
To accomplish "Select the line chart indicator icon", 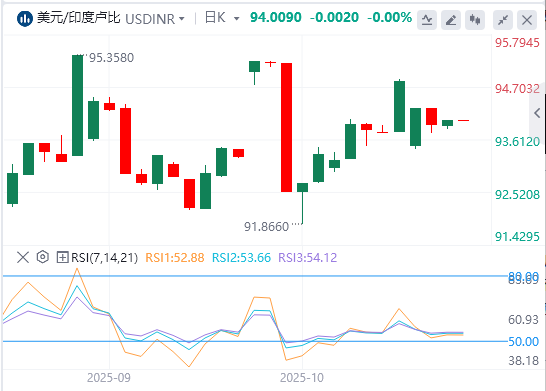I will (x=427, y=20).
